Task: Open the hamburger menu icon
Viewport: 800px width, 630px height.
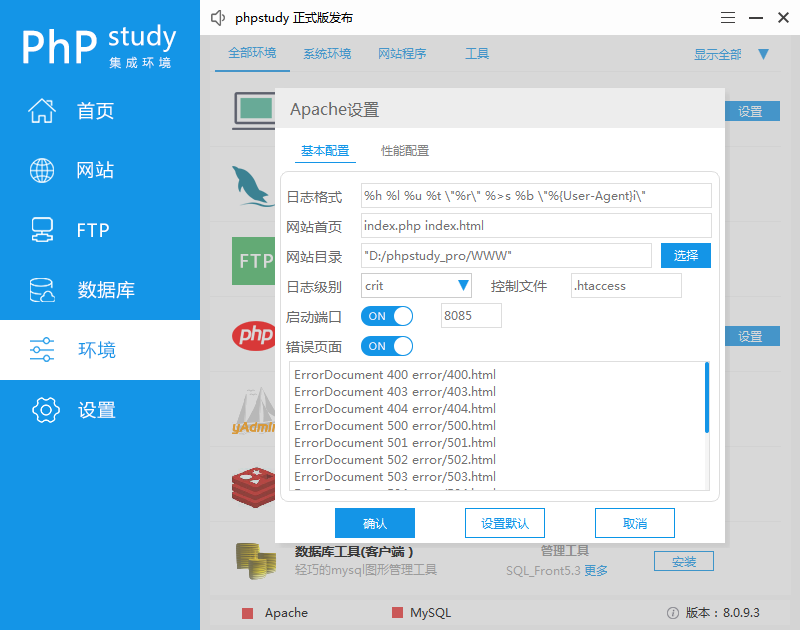Action: pos(728,18)
